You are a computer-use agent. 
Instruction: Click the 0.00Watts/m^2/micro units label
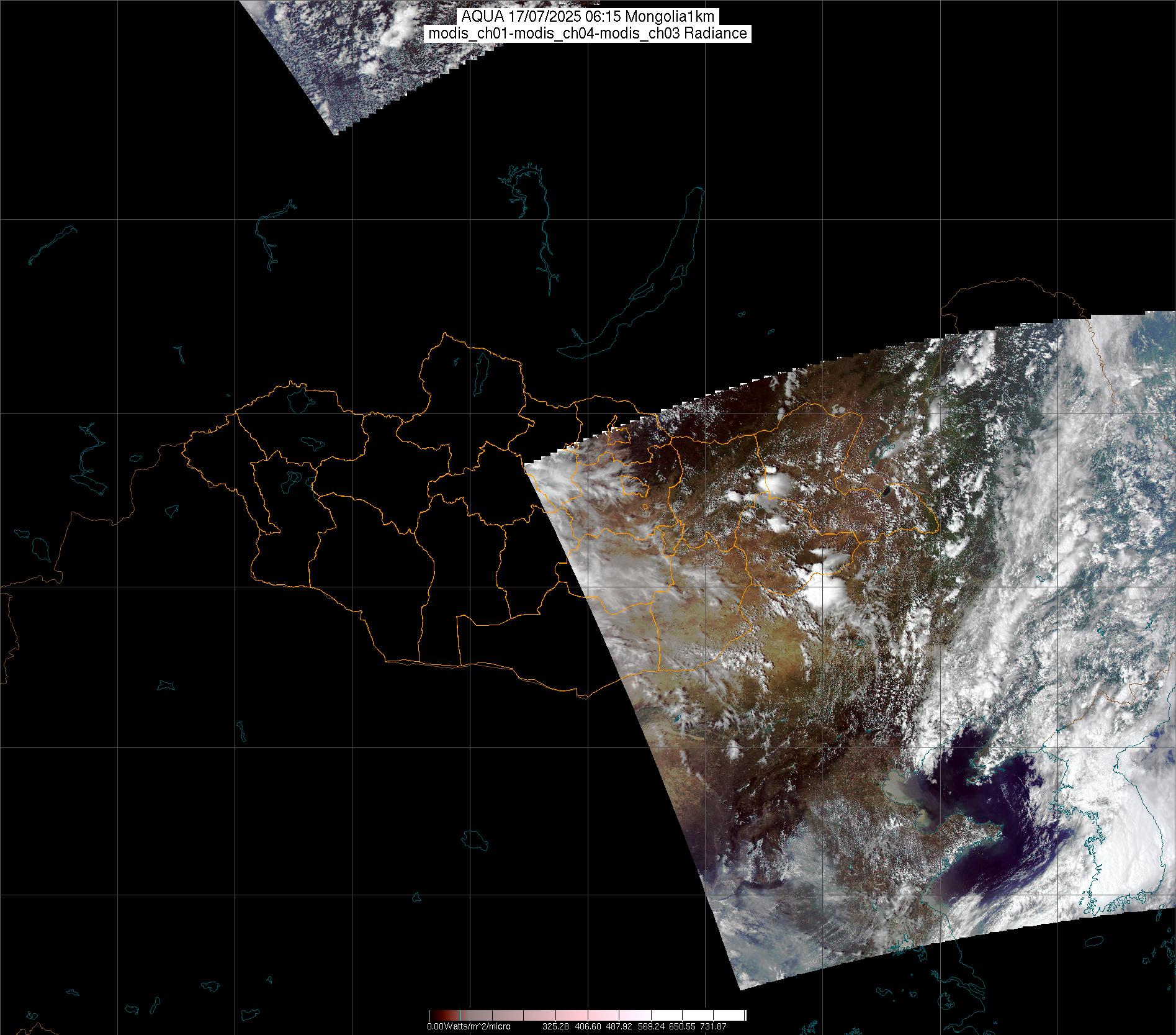coord(469,1027)
